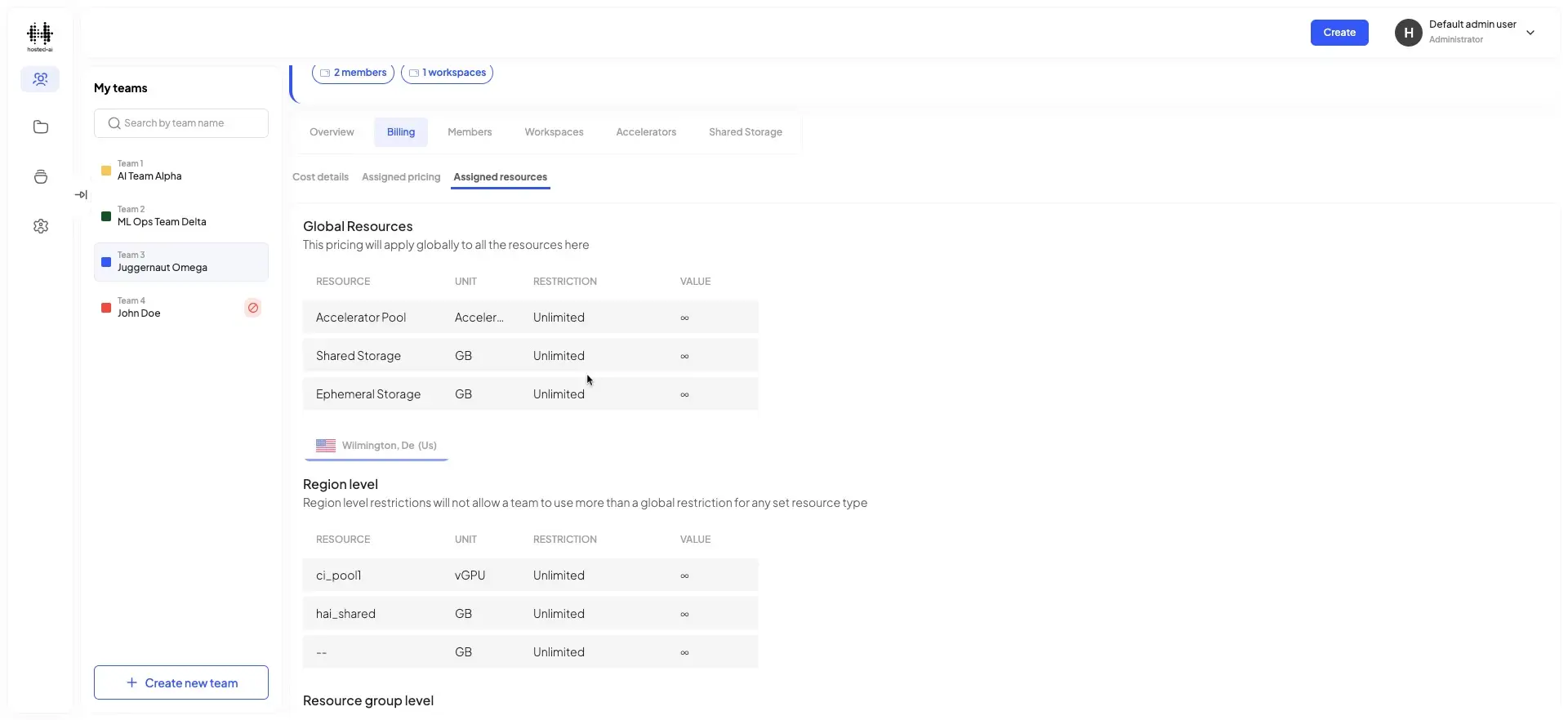Open the Teams sidebar icon

pyautogui.click(x=40, y=79)
